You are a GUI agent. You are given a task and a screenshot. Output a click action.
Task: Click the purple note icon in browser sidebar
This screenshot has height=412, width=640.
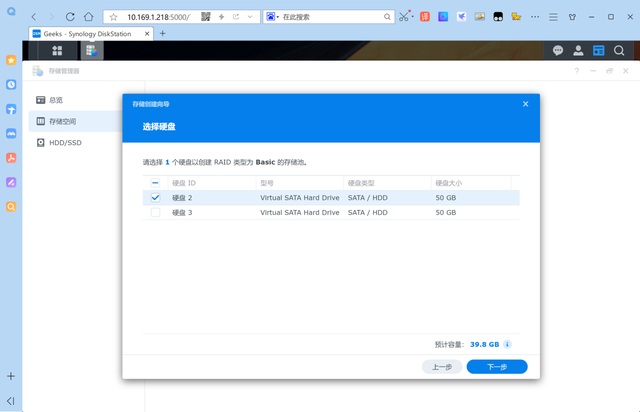11,183
